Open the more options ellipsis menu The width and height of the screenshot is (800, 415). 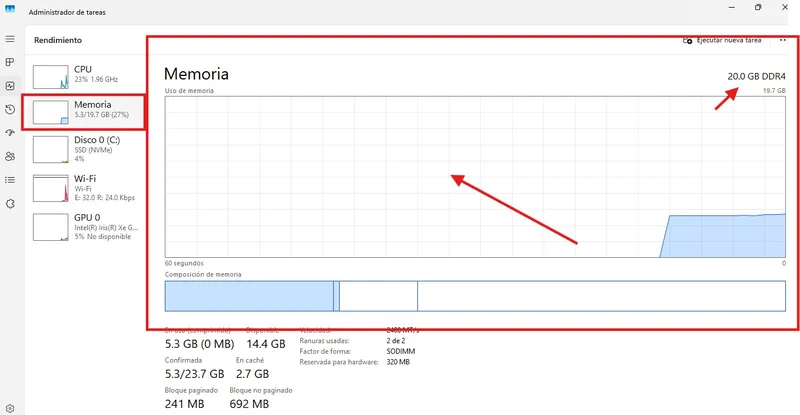783,40
